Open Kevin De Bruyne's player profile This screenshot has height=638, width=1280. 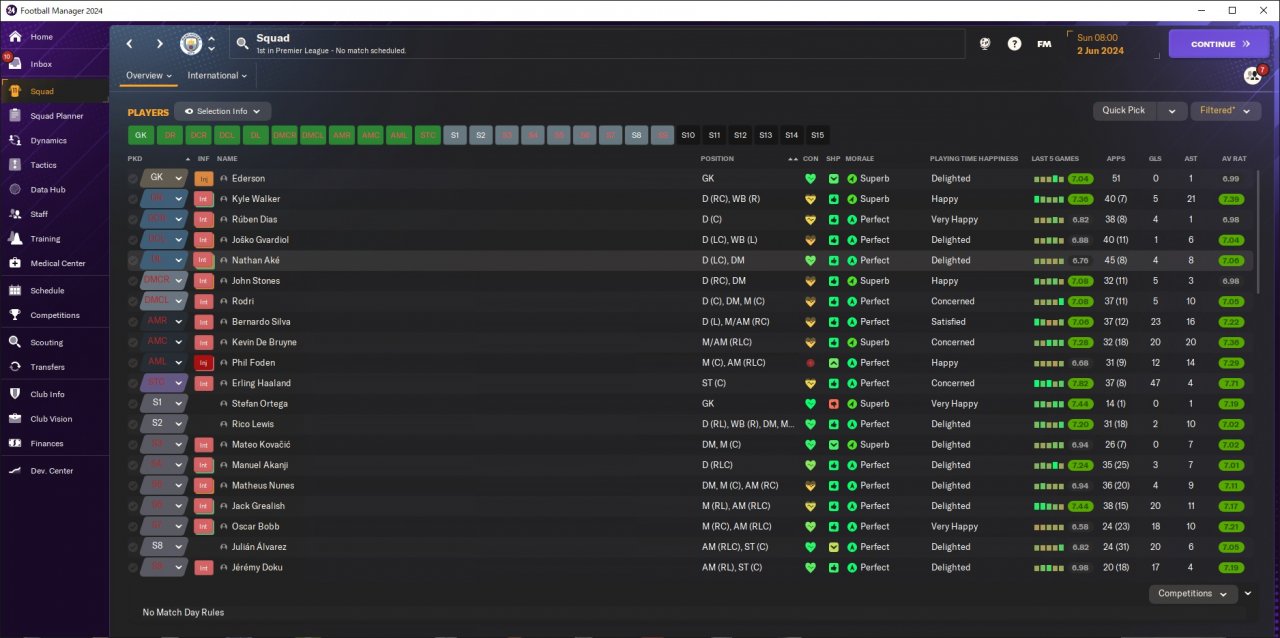coord(264,342)
